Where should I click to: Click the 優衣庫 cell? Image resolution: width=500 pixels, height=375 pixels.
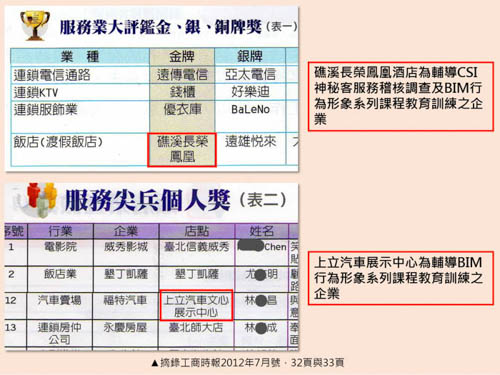click(x=182, y=109)
